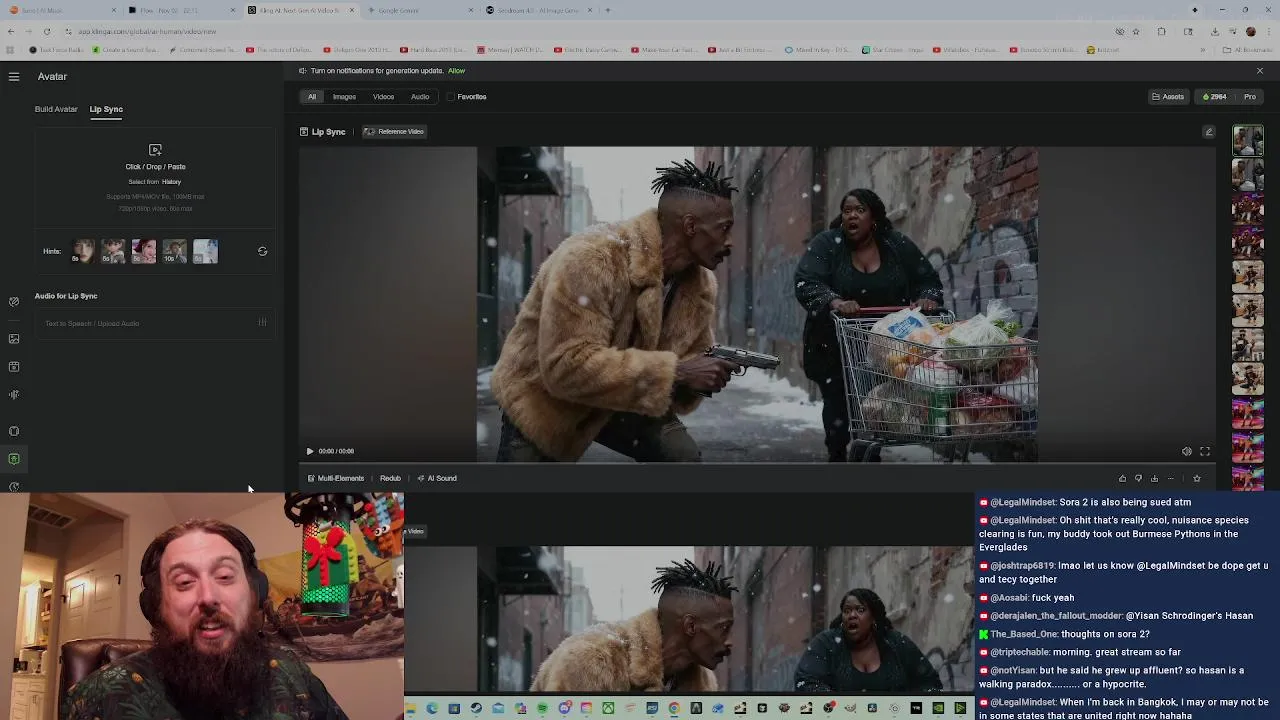Filter generations by Audio
This screenshot has height=720, width=1280.
point(420,97)
